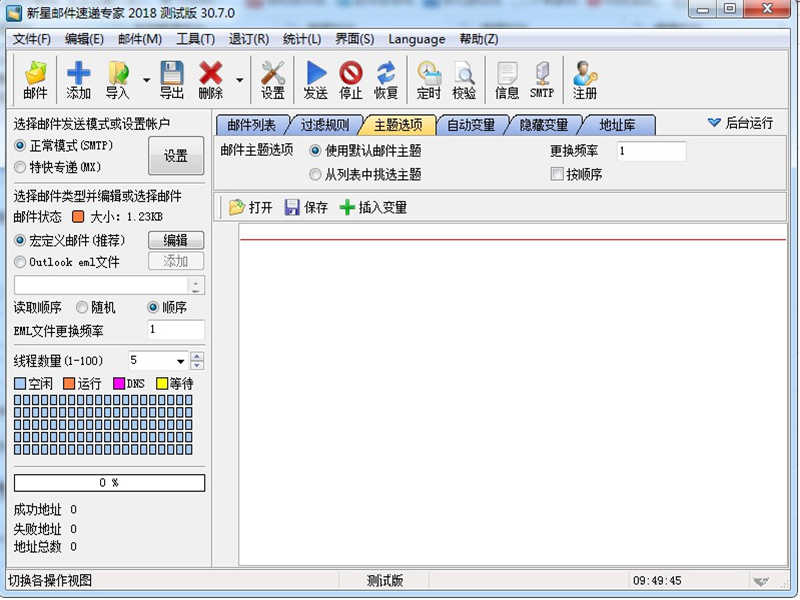Click the 更换频率 input field
The image size is (800, 600).
pos(651,151)
